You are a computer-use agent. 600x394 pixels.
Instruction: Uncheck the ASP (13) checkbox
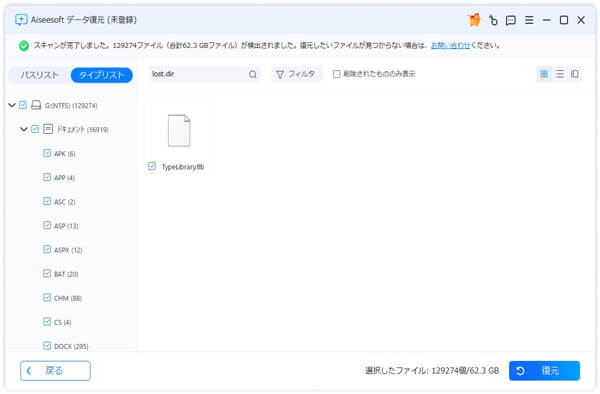pos(47,225)
